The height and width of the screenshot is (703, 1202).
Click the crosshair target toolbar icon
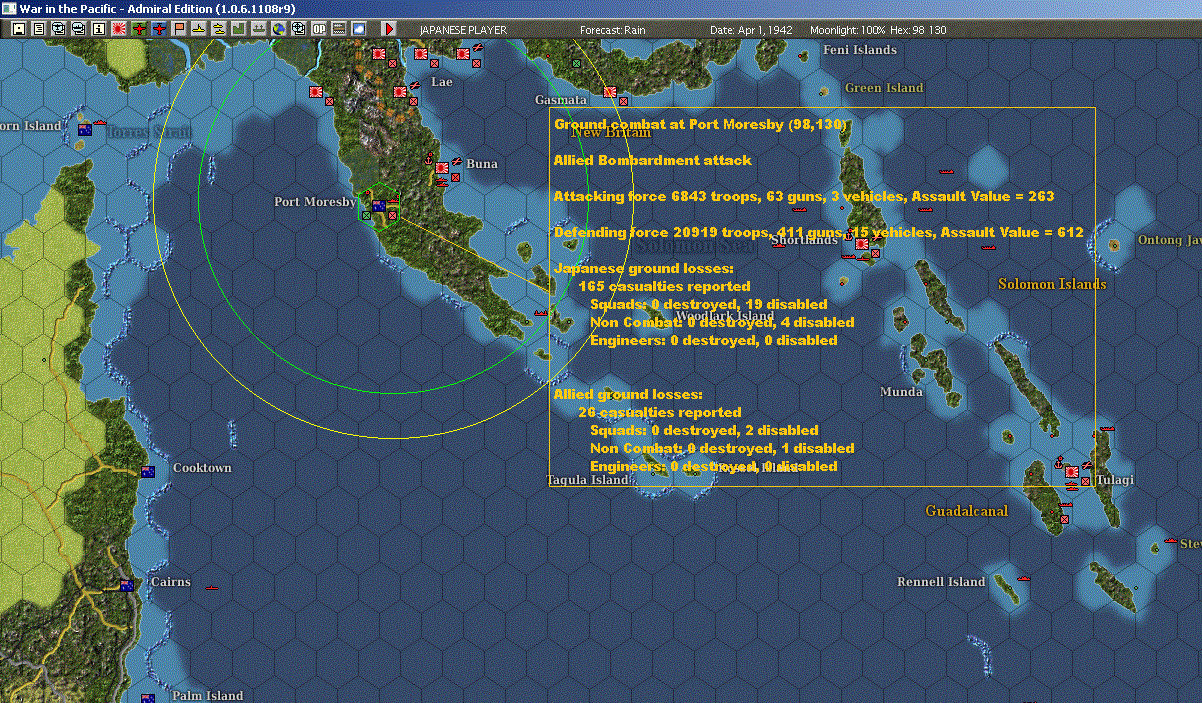pyautogui.click(x=299, y=29)
